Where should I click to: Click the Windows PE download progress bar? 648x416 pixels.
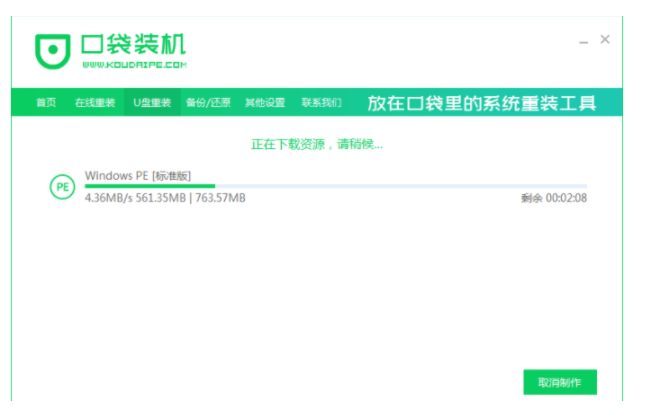(335, 186)
